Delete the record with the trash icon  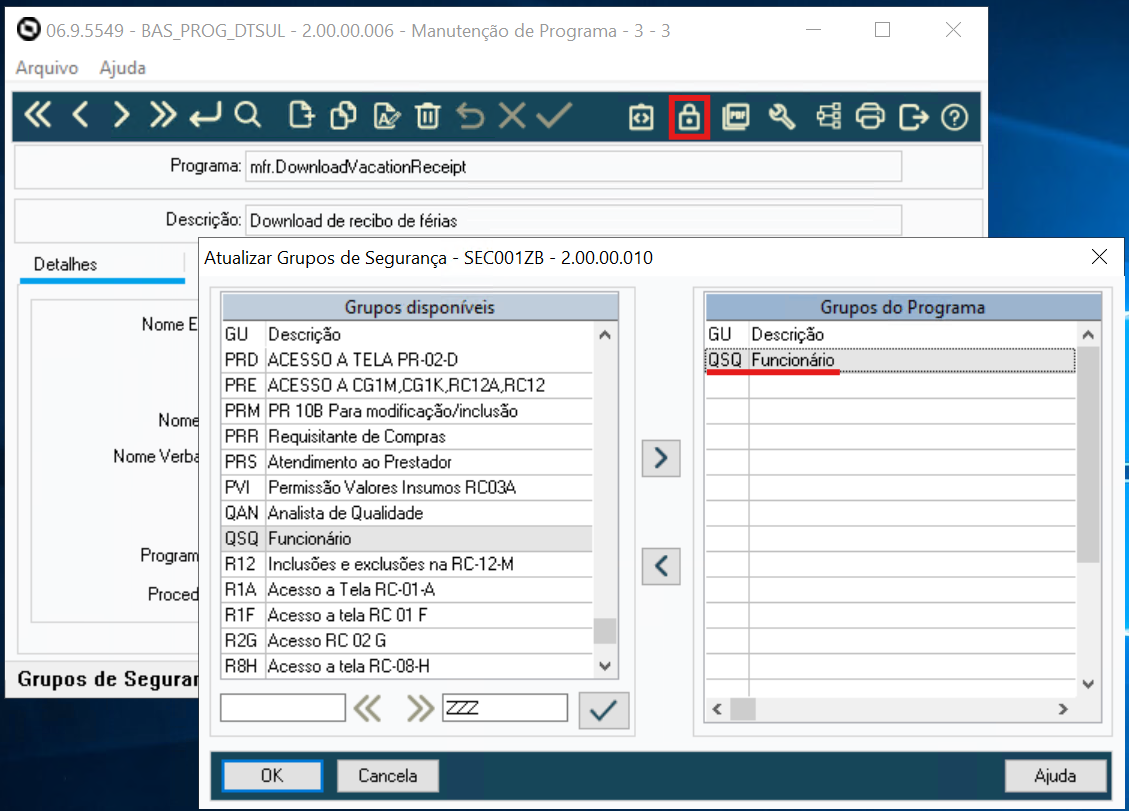click(428, 115)
